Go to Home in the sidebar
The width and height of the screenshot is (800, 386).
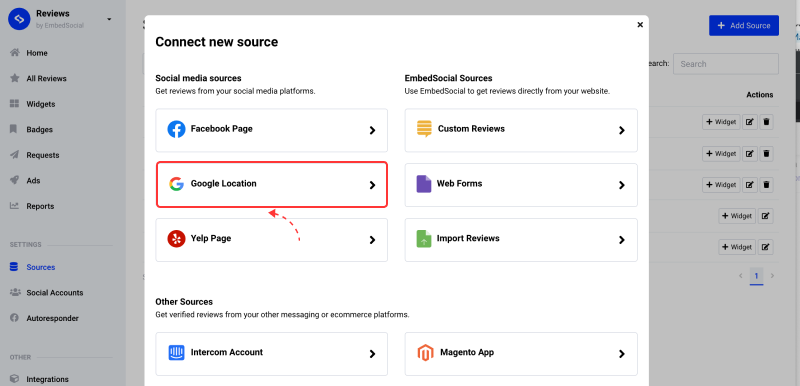pos(37,53)
